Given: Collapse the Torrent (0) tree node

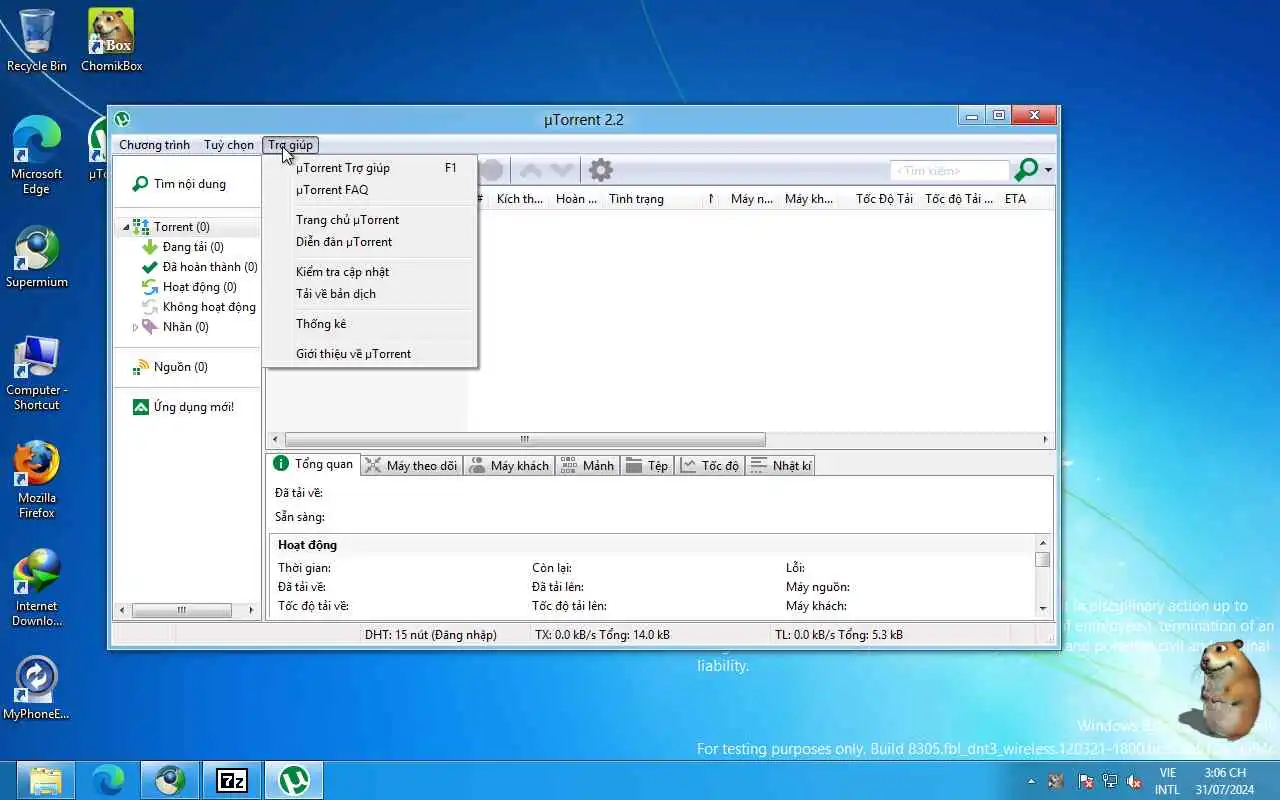Looking at the screenshot, I should coord(125,227).
